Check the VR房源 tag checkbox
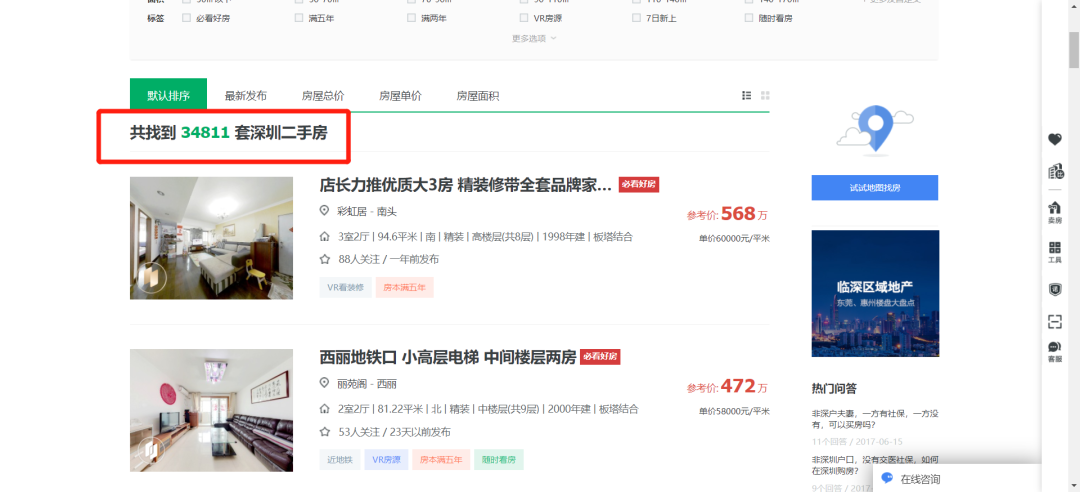Screen dimensions: 1080x492 click(524, 18)
